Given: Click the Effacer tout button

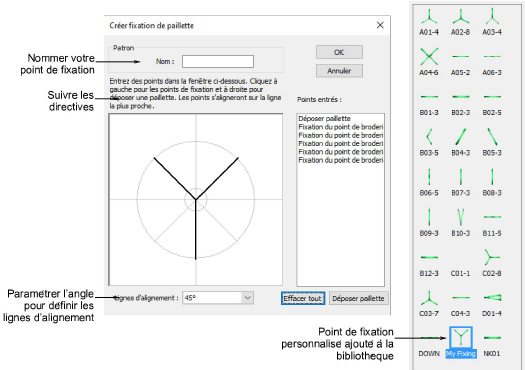Looking at the screenshot, I should click(303, 298).
